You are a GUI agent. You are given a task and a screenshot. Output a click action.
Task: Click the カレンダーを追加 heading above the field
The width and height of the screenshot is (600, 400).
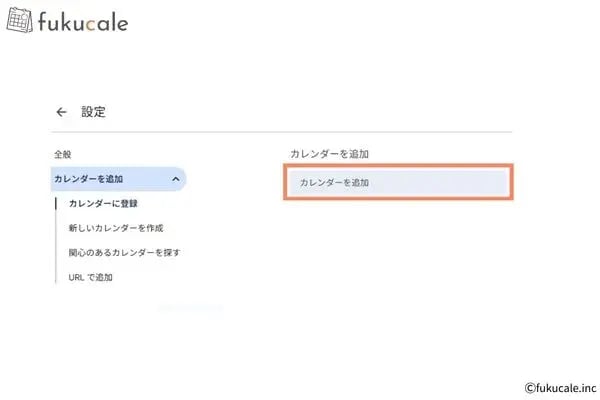[329, 154]
